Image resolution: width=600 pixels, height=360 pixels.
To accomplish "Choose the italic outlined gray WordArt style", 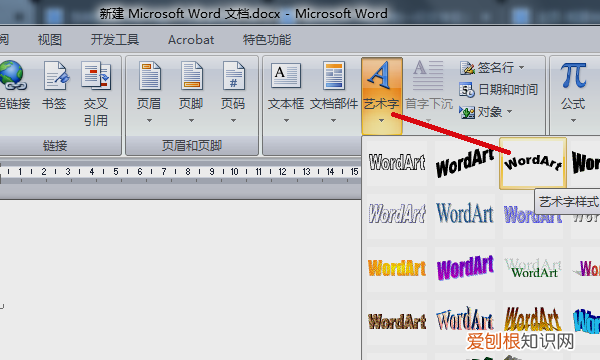I will [x=397, y=216].
